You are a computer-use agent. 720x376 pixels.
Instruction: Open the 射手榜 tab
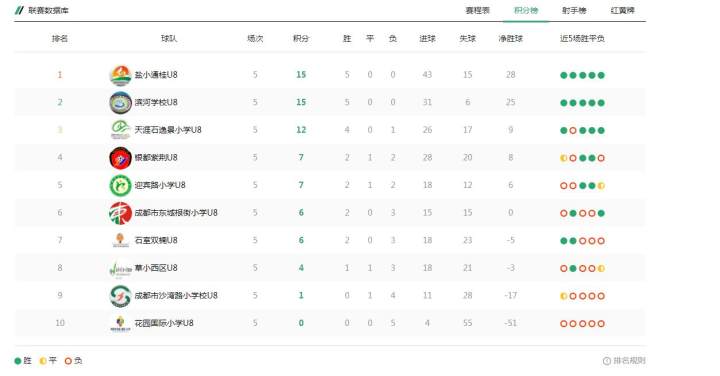tap(574, 11)
